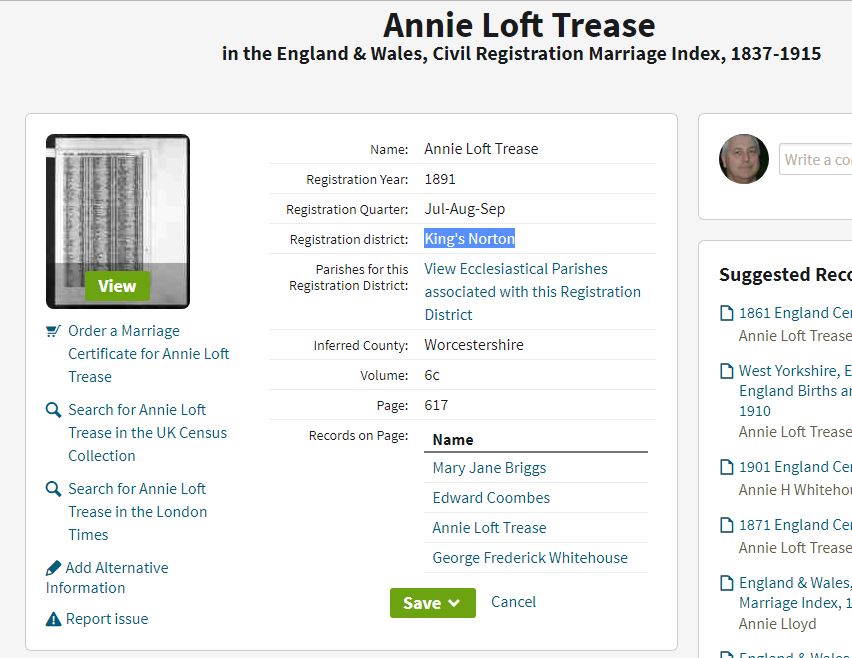852x658 pixels.
Task: Click the document icon beside West Yorkshire record
Action: (726, 371)
